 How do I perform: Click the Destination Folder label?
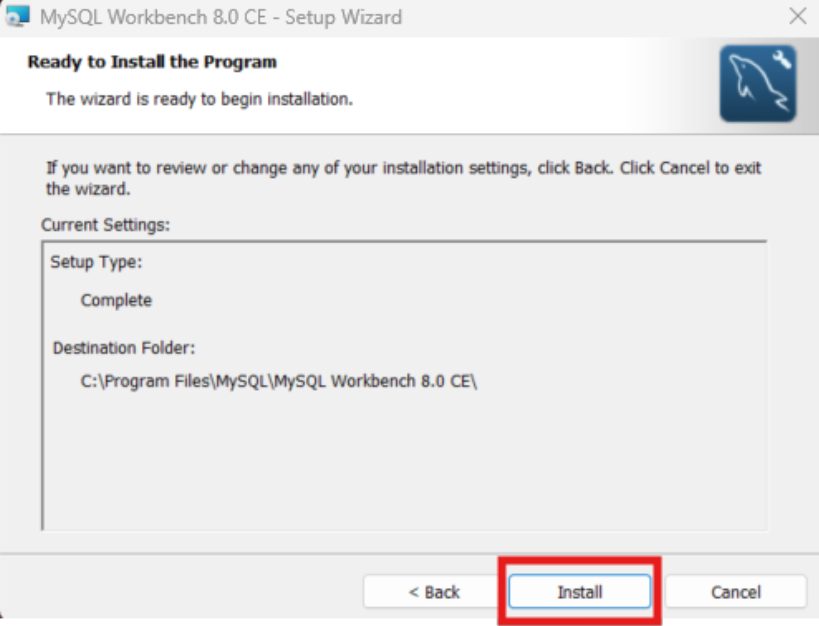coord(124,348)
